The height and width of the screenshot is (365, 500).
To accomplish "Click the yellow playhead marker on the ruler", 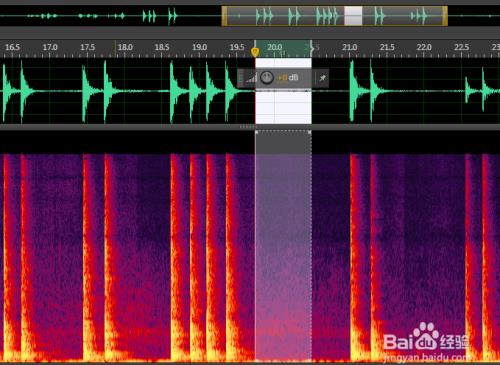I will coord(255,52).
